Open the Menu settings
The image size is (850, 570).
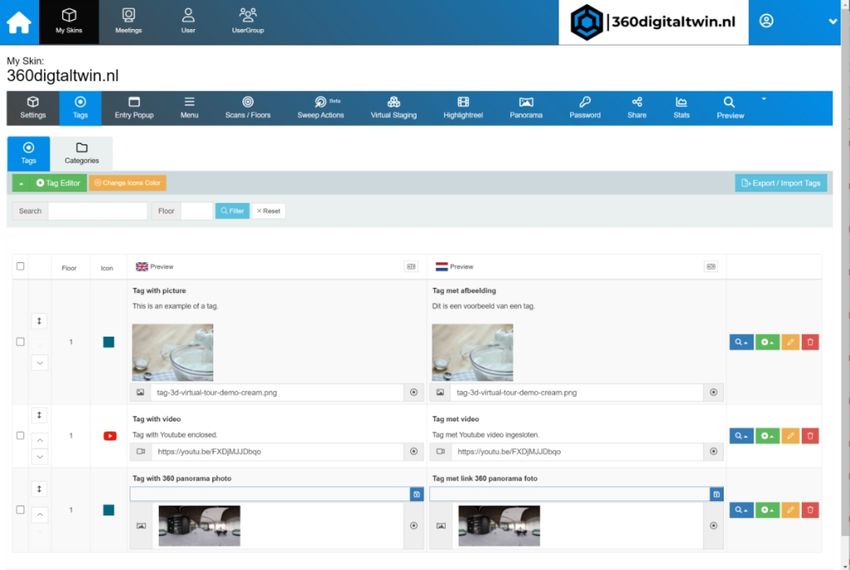click(189, 108)
